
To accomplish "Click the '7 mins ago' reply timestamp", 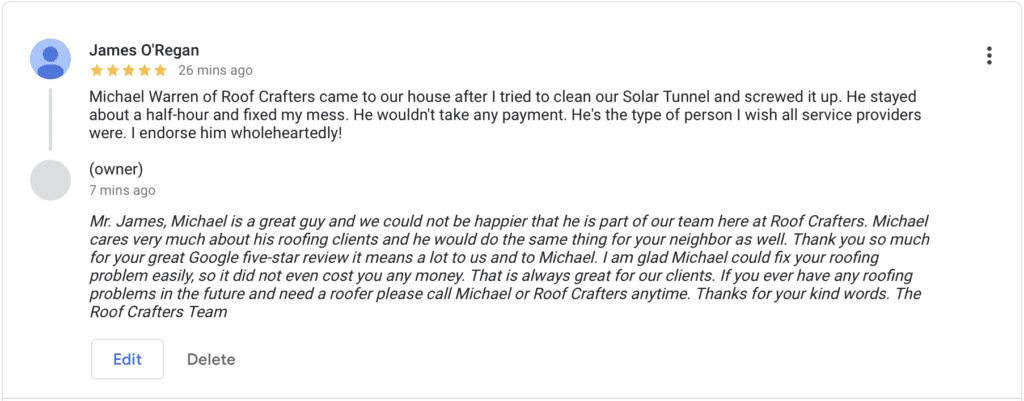I will pyautogui.click(x=123, y=191).
